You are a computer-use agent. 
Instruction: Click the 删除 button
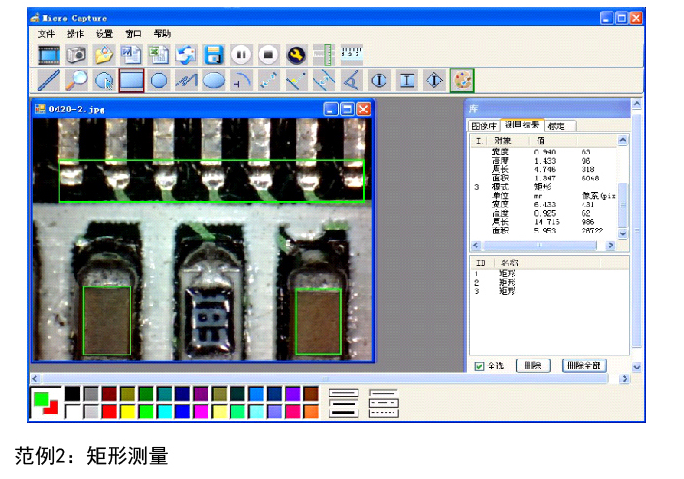click(x=533, y=366)
